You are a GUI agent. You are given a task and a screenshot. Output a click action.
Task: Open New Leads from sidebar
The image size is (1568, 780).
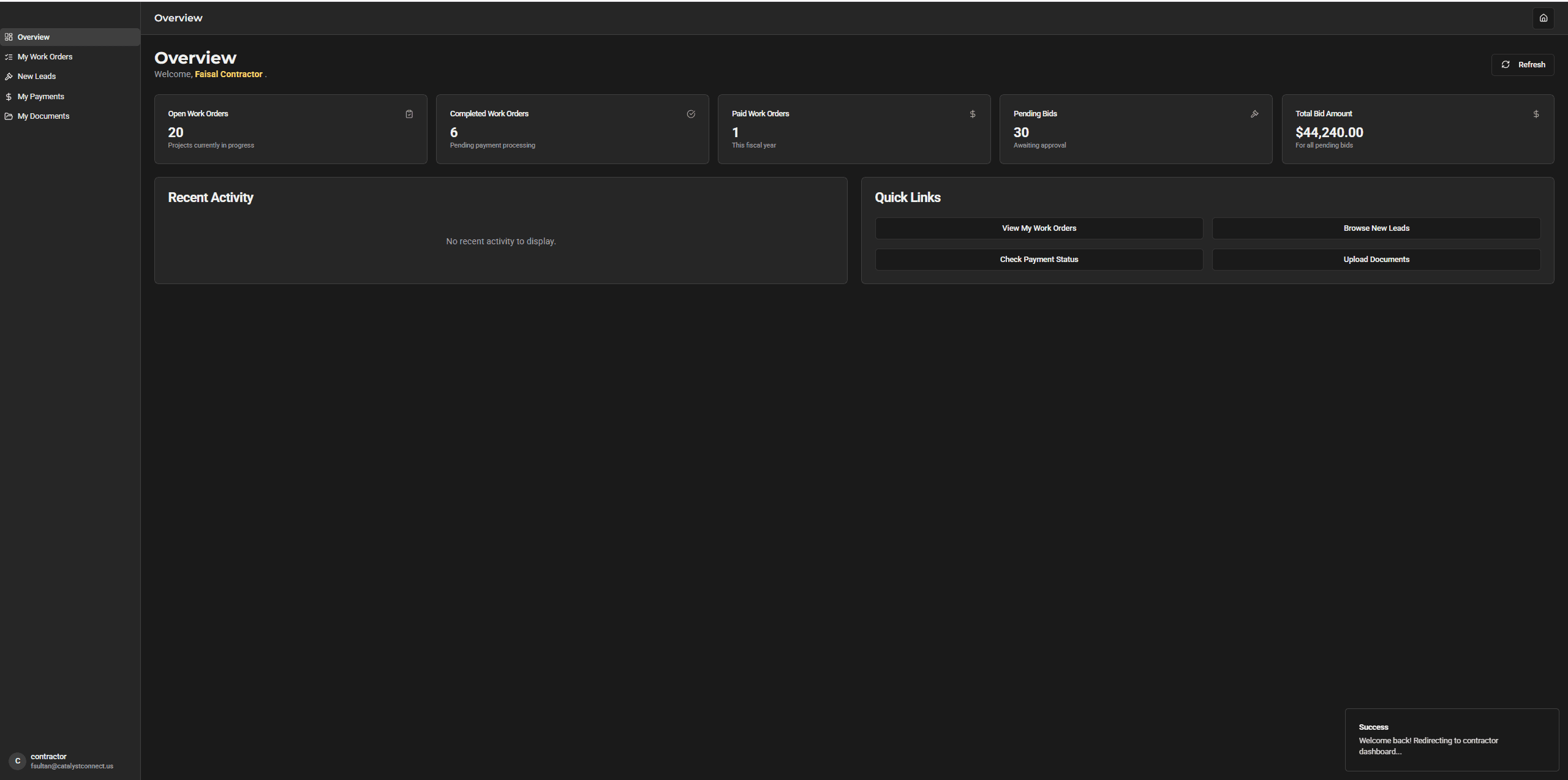[70, 77]
